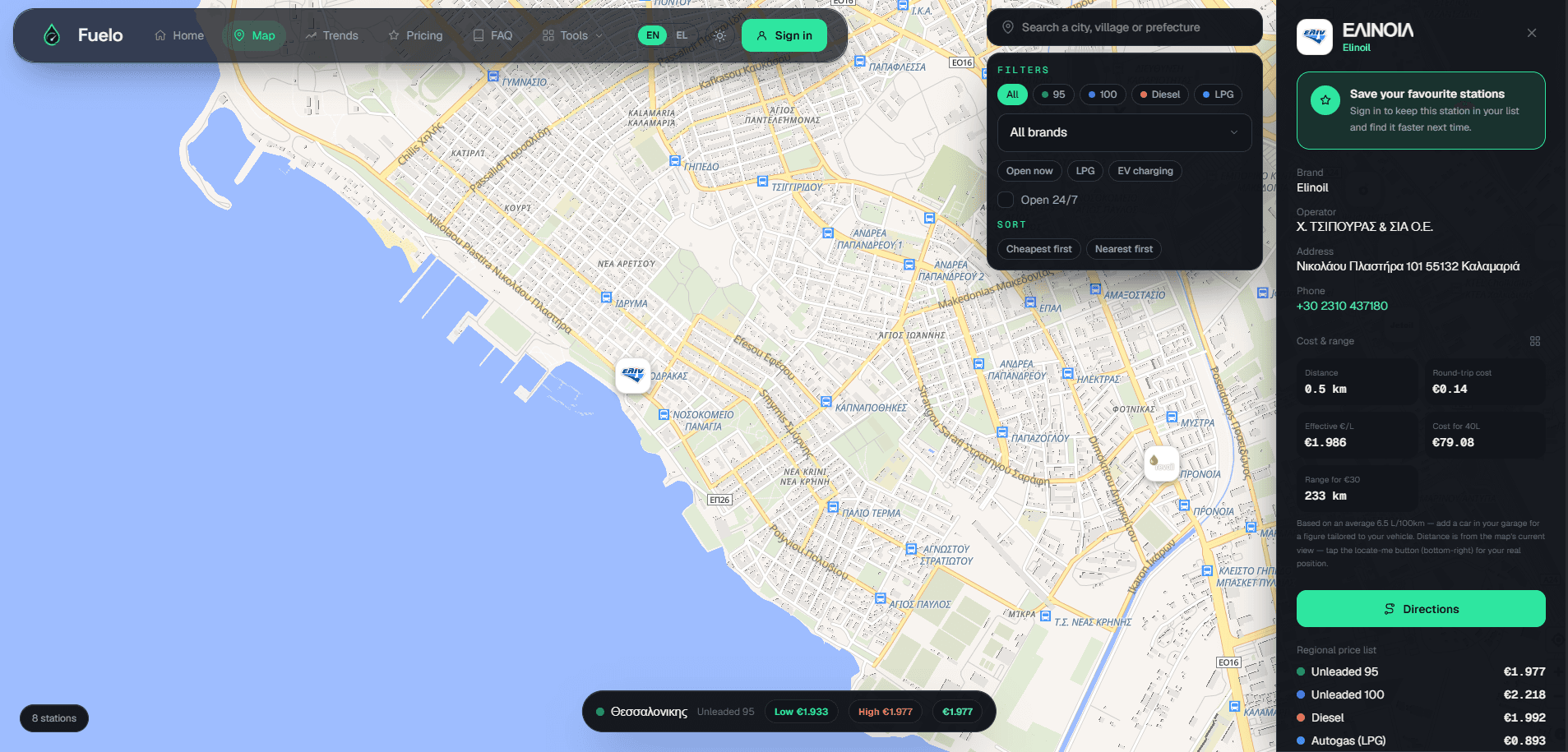
Task: Click the ΠΑΠΑΦΛΕΣΣΑ bus stop icon
Action: (x=859, y=61)
